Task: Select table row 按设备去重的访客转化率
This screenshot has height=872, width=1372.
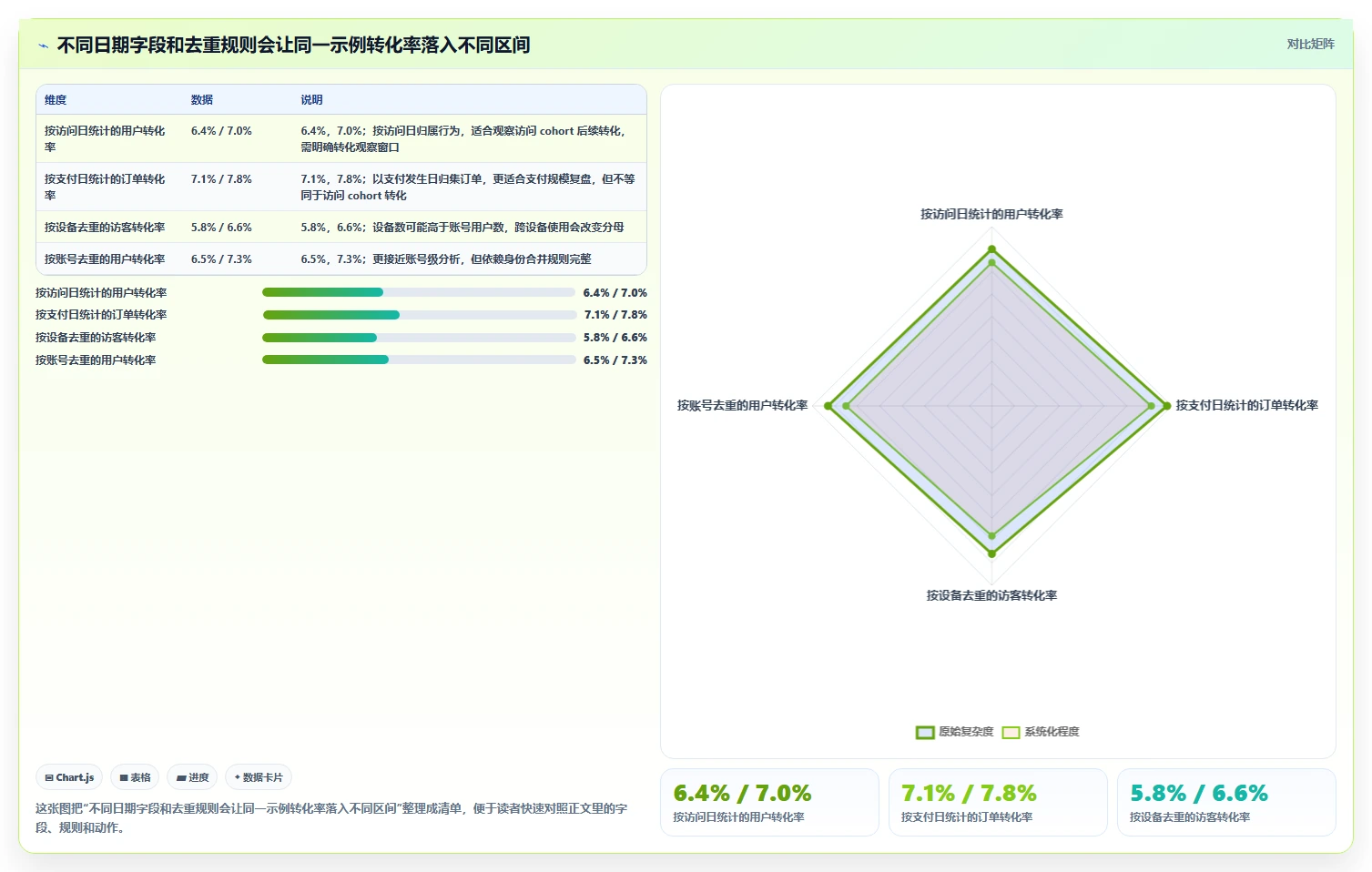Action: coord(341,228)
